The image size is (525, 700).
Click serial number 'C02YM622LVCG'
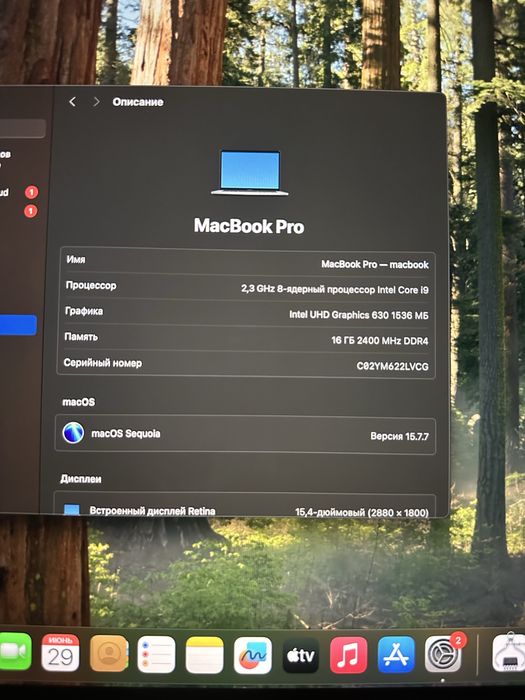click(392, 366)
